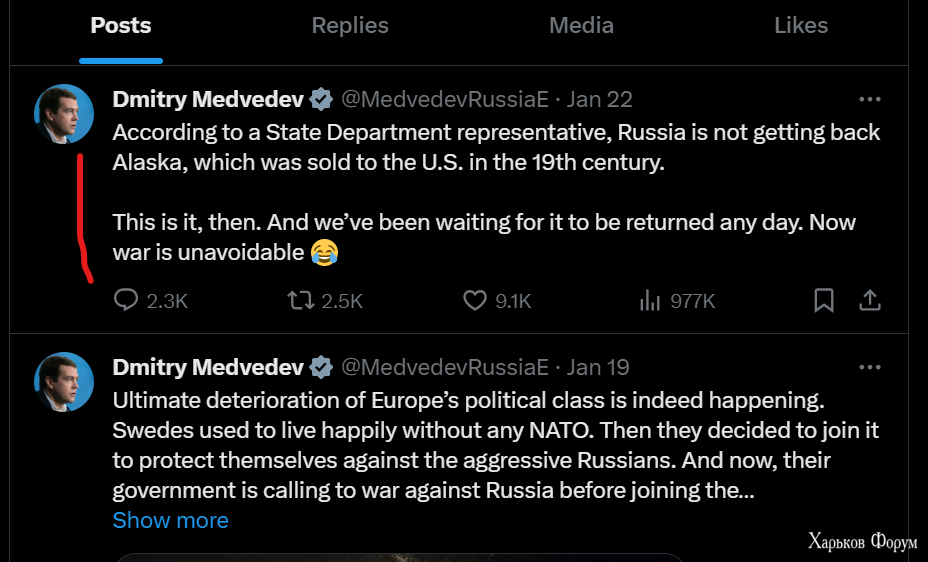View analytics showing 977K views
Viewport: 928px width, 562px height.
(677, 301)
